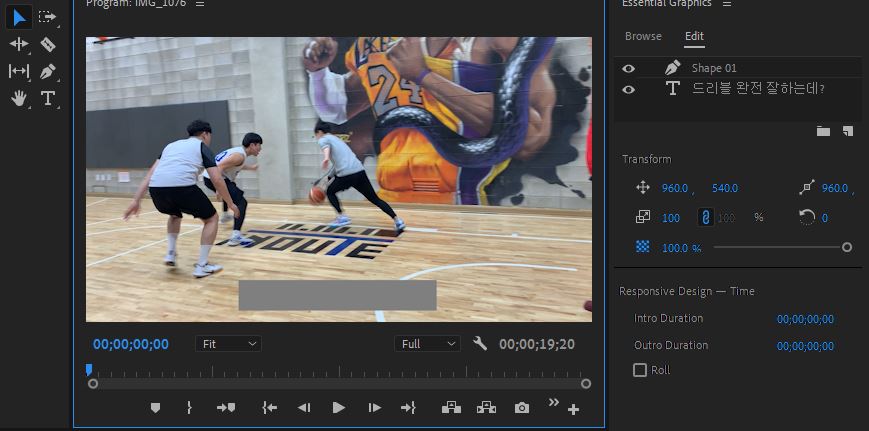Click the Position Y value 540.0

pyautogui.click(x=724, y=188)
